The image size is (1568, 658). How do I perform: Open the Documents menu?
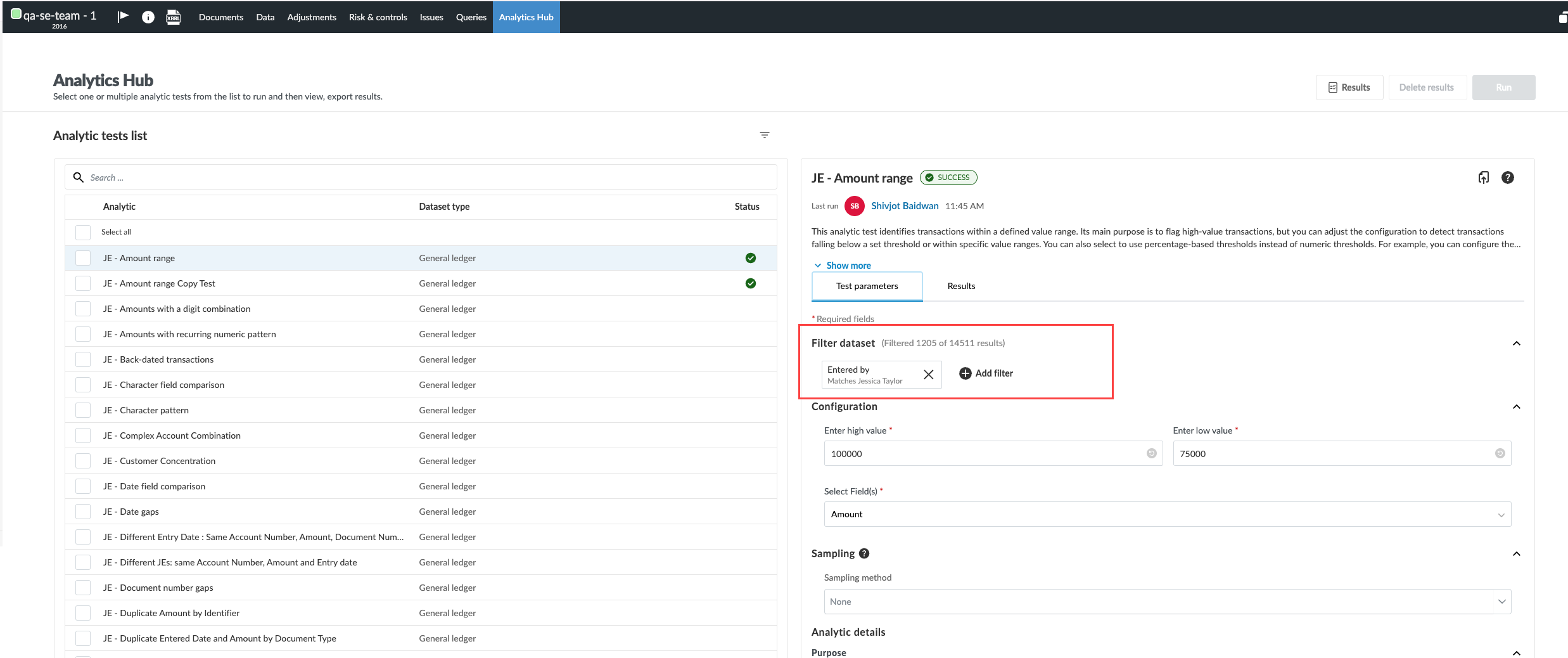click(x=221, y=17)
